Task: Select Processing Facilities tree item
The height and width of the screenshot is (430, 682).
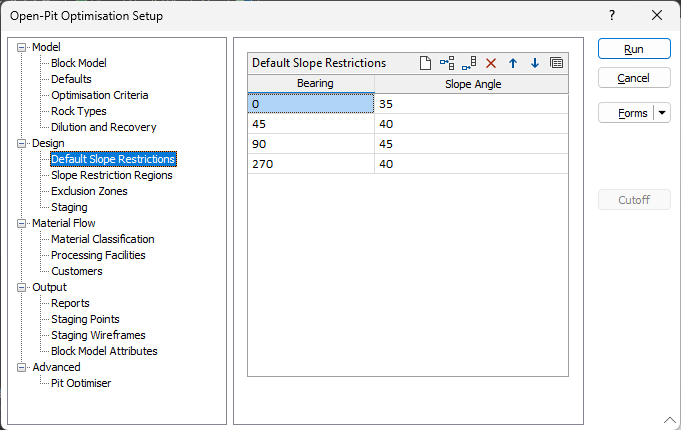Action: [x=98, y=255]
